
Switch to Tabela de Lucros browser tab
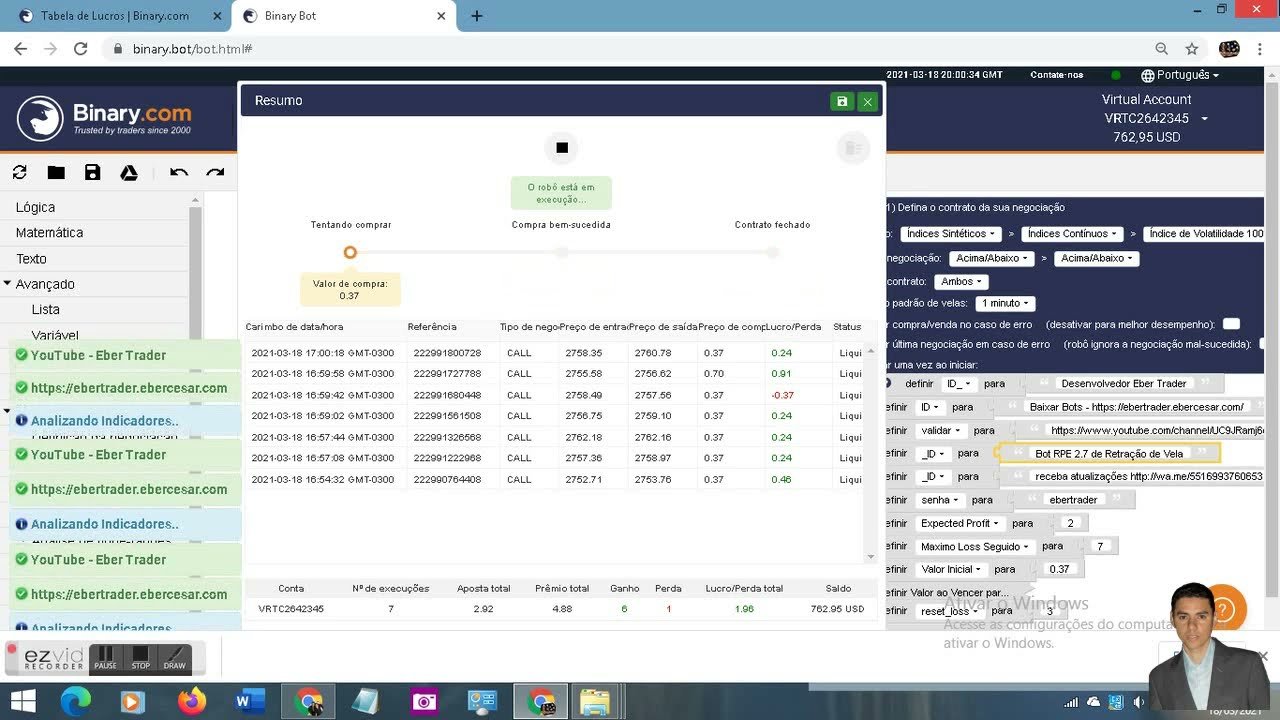pyautogui.click(x=115, y=16)
